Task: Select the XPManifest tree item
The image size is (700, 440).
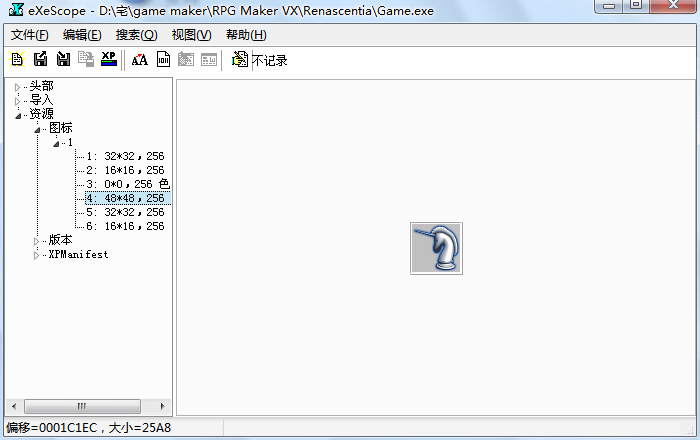Action: point(78,254)
